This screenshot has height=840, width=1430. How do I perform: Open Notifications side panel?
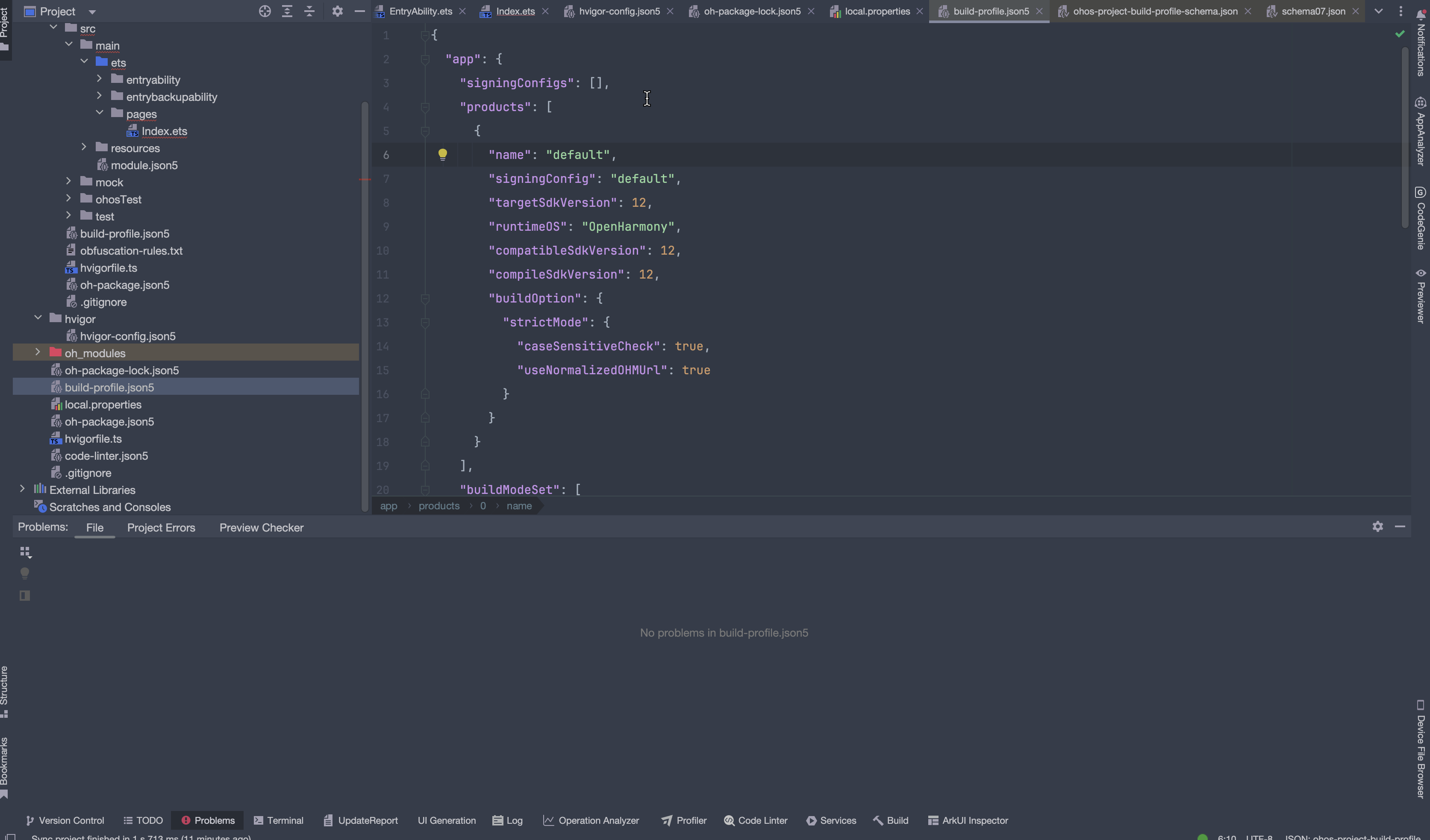point(1420,43)
